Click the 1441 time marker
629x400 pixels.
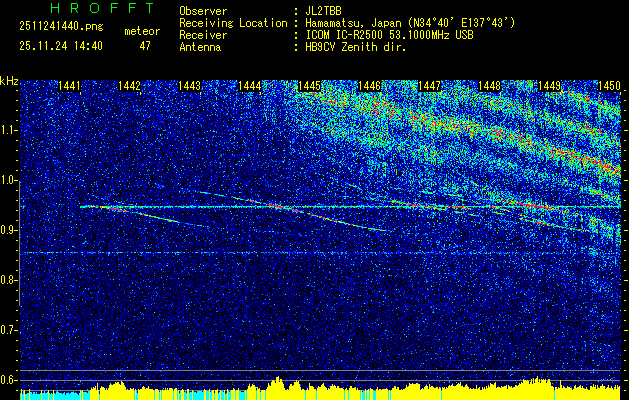pos(69,87)
